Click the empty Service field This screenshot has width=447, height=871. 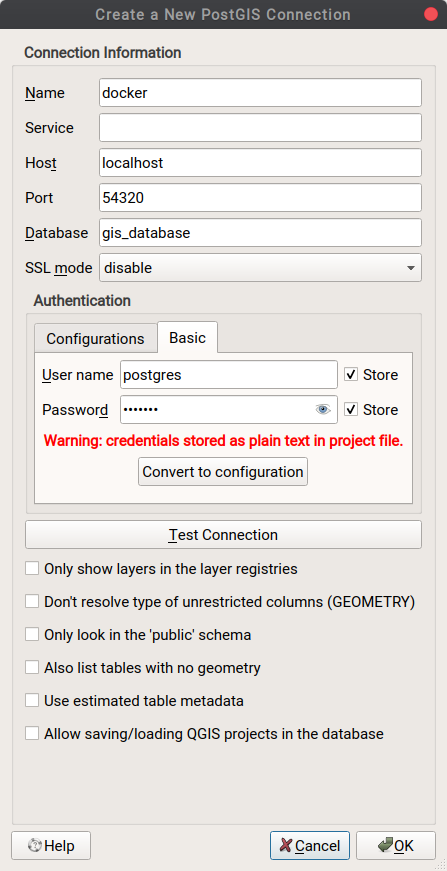[x=260, y=127]
